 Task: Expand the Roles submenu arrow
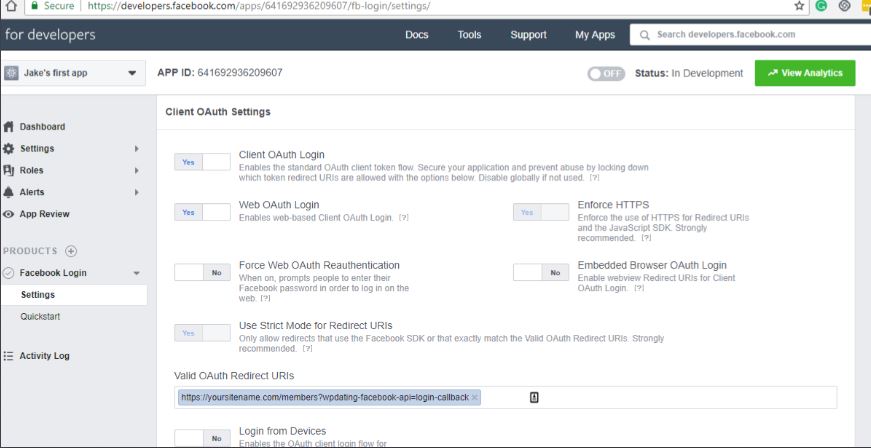pos(136,170)
